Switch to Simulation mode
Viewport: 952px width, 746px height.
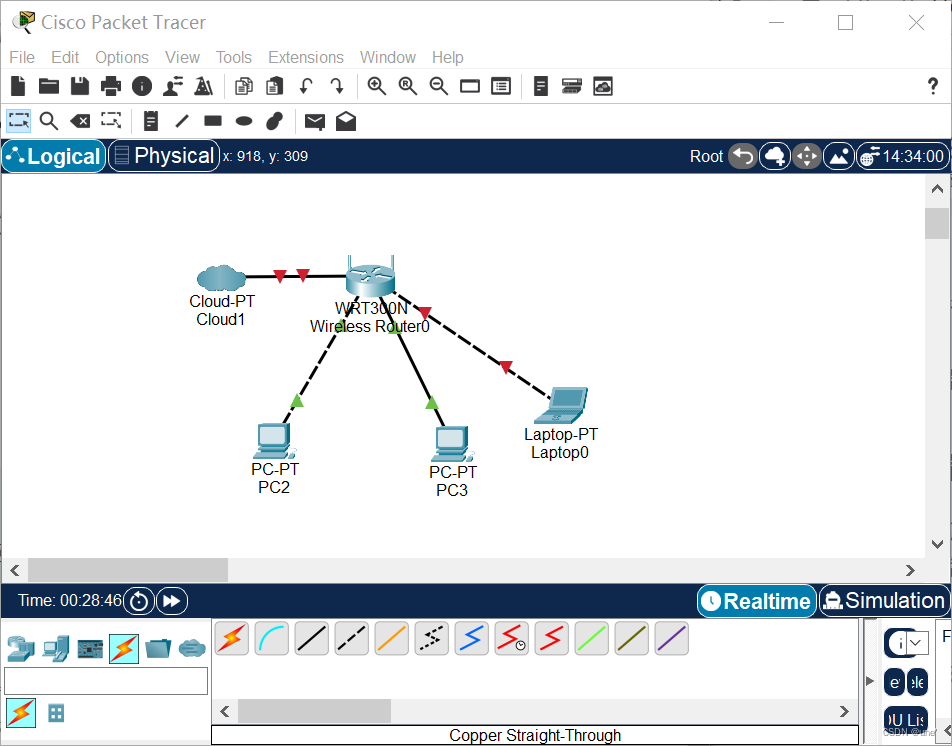[884, 601]
